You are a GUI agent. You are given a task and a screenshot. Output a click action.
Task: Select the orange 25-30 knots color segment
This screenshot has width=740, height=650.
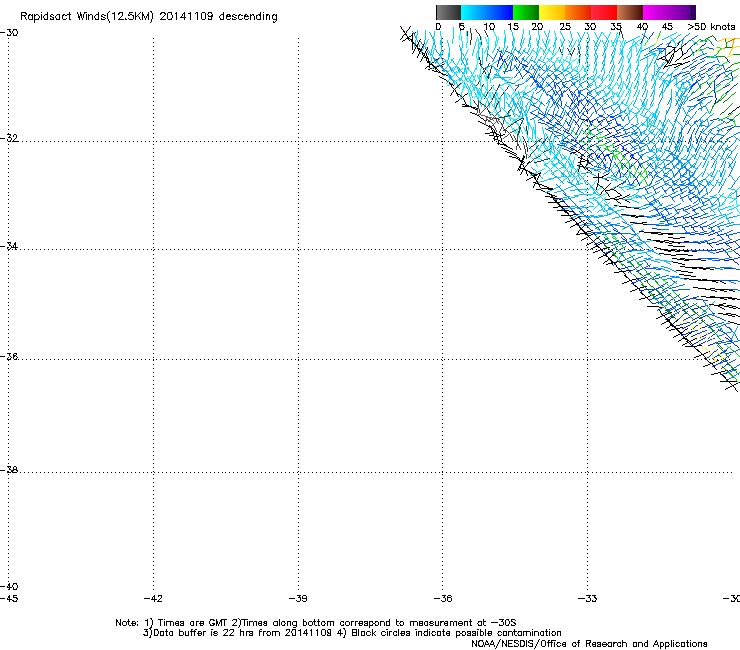click(578, 12)
